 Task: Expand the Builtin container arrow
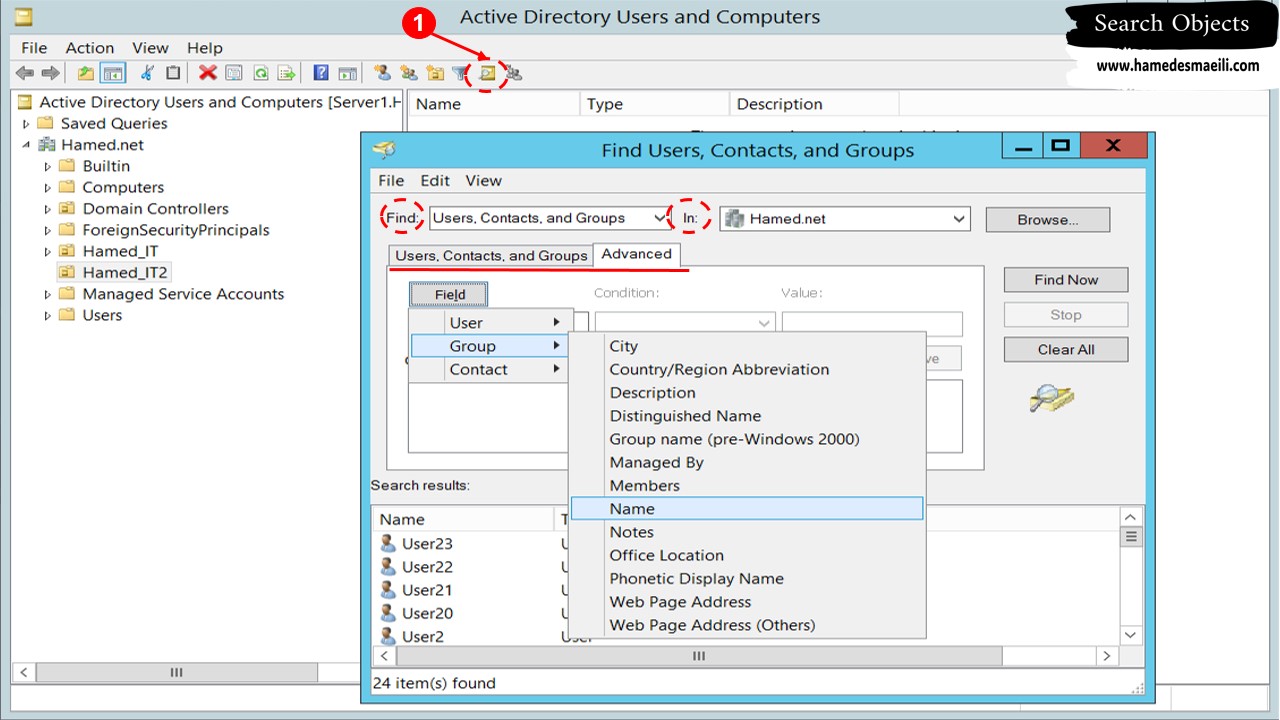click(x=48, y=166)
